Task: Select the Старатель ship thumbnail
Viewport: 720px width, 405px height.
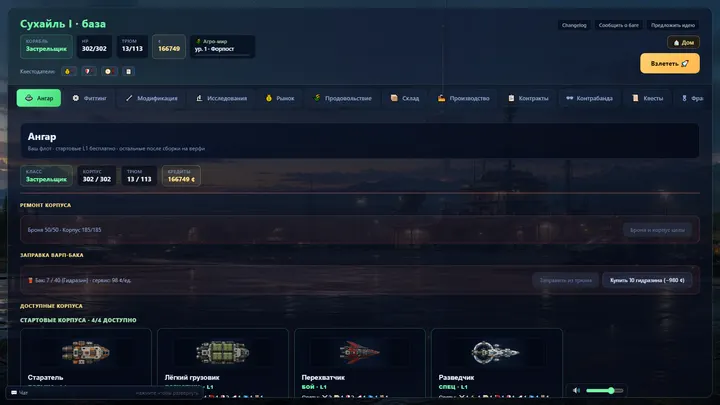Action: tap(86, 352)
